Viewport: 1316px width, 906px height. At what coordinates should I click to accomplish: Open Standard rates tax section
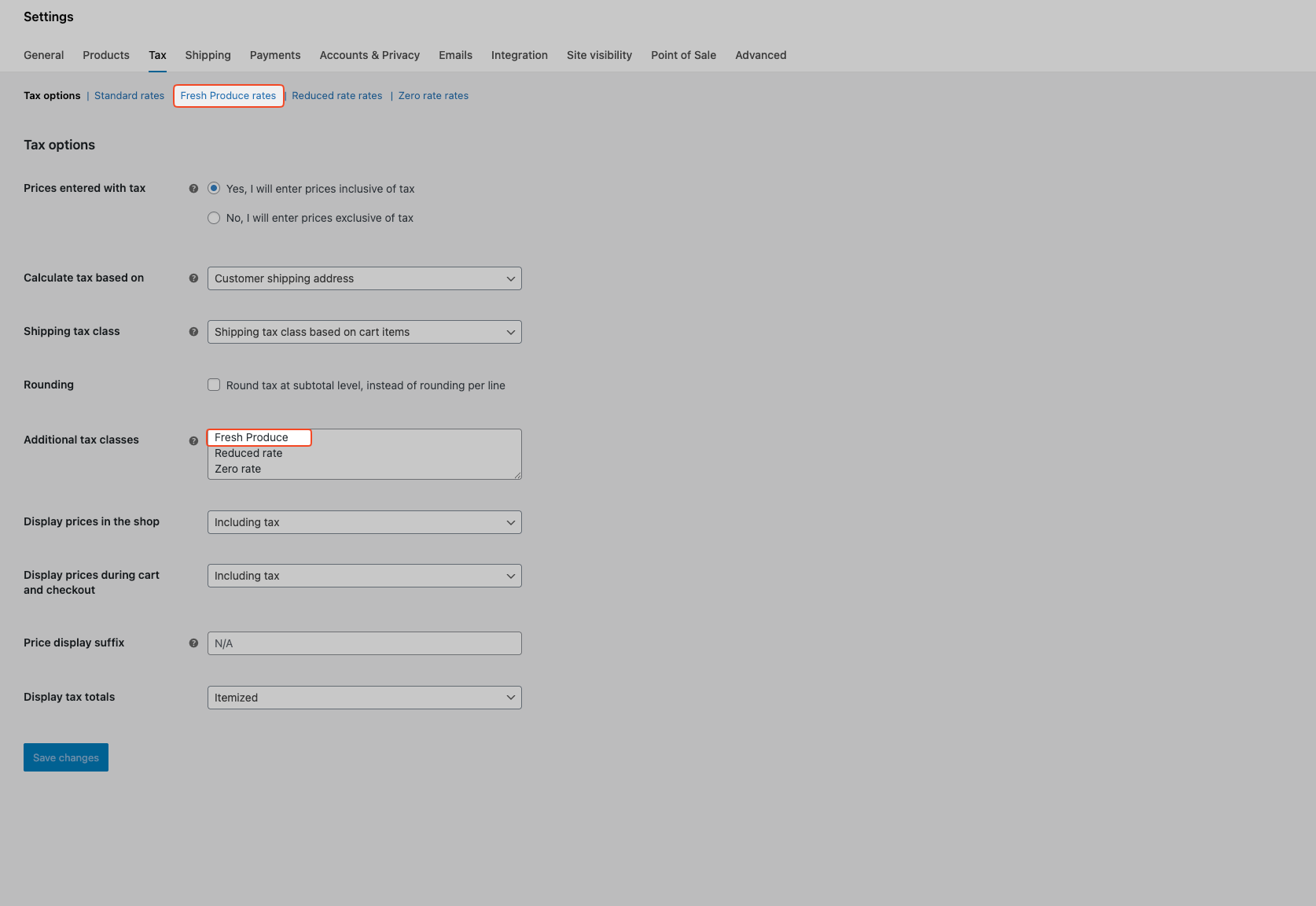[x=130, y=96]
